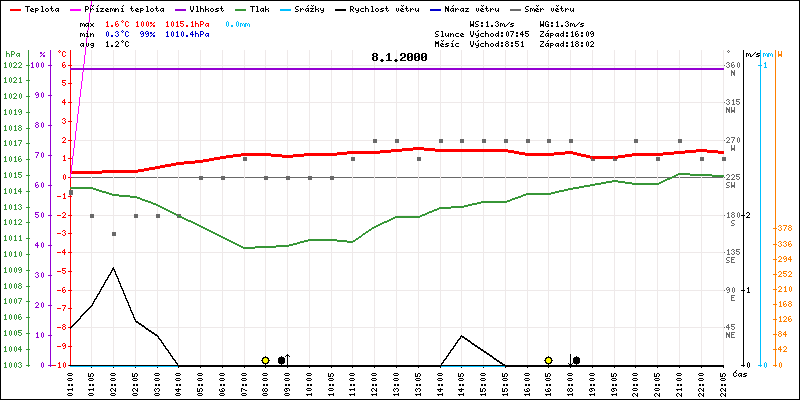The width and height of the screenshot is (800, 400).
Task: Click the wind speed peak at 02:00
Action: tap(114, 268)
